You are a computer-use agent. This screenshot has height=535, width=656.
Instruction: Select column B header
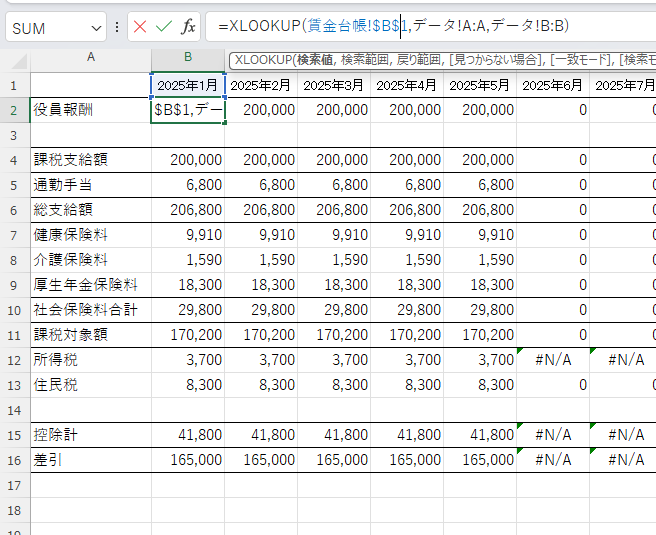pos(187,58)
